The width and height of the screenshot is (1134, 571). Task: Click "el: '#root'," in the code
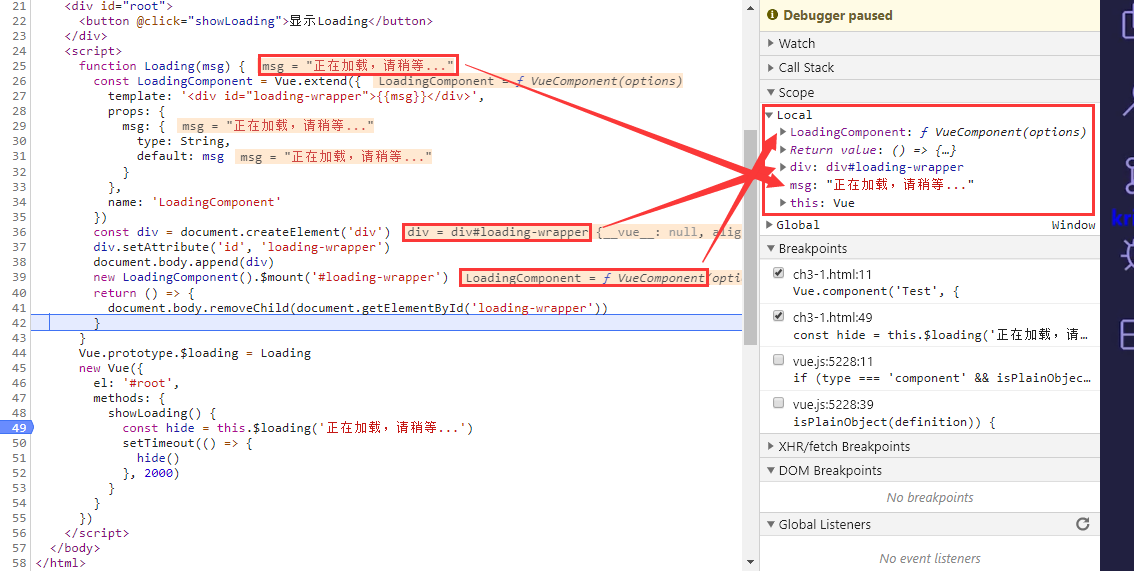point(137,383)
